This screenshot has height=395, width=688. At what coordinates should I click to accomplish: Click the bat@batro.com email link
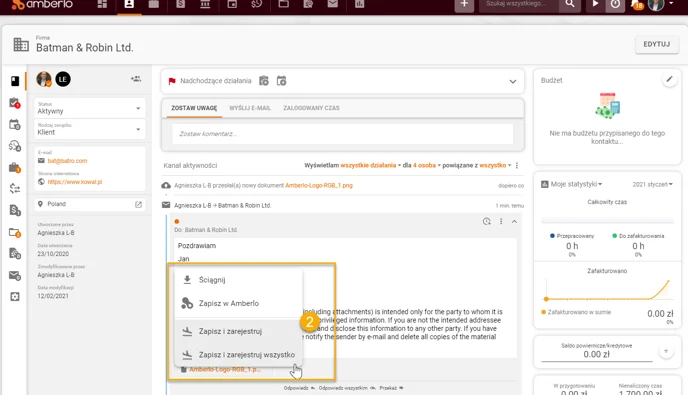67,161
